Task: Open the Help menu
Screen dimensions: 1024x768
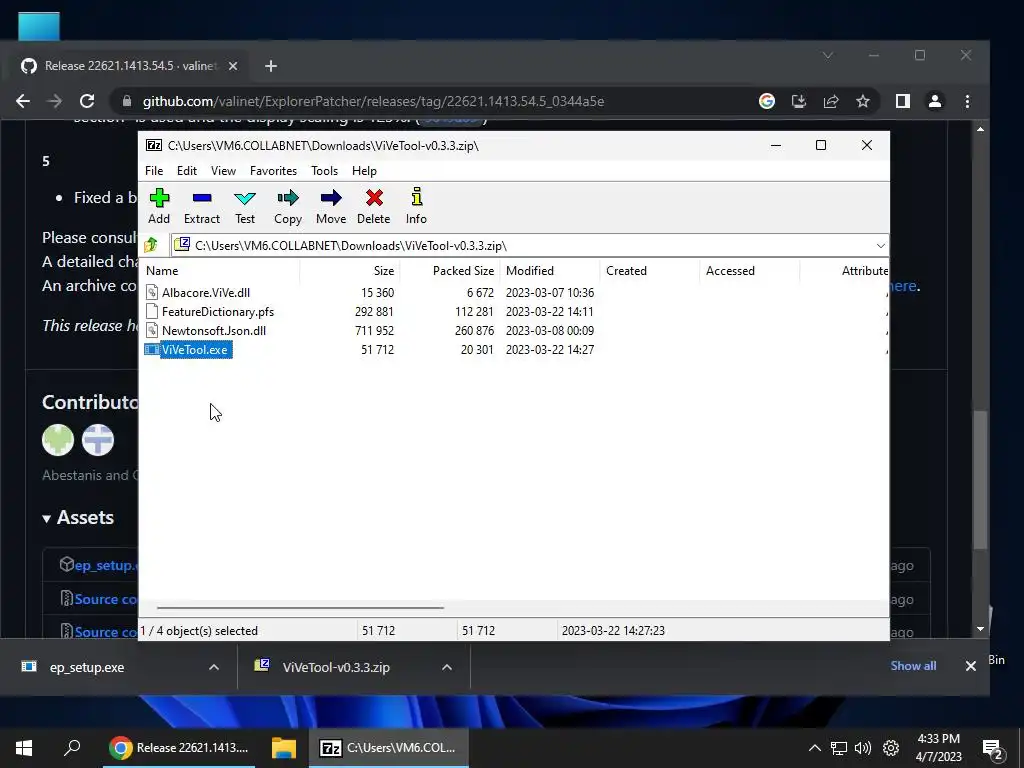Action: [364, 170]
